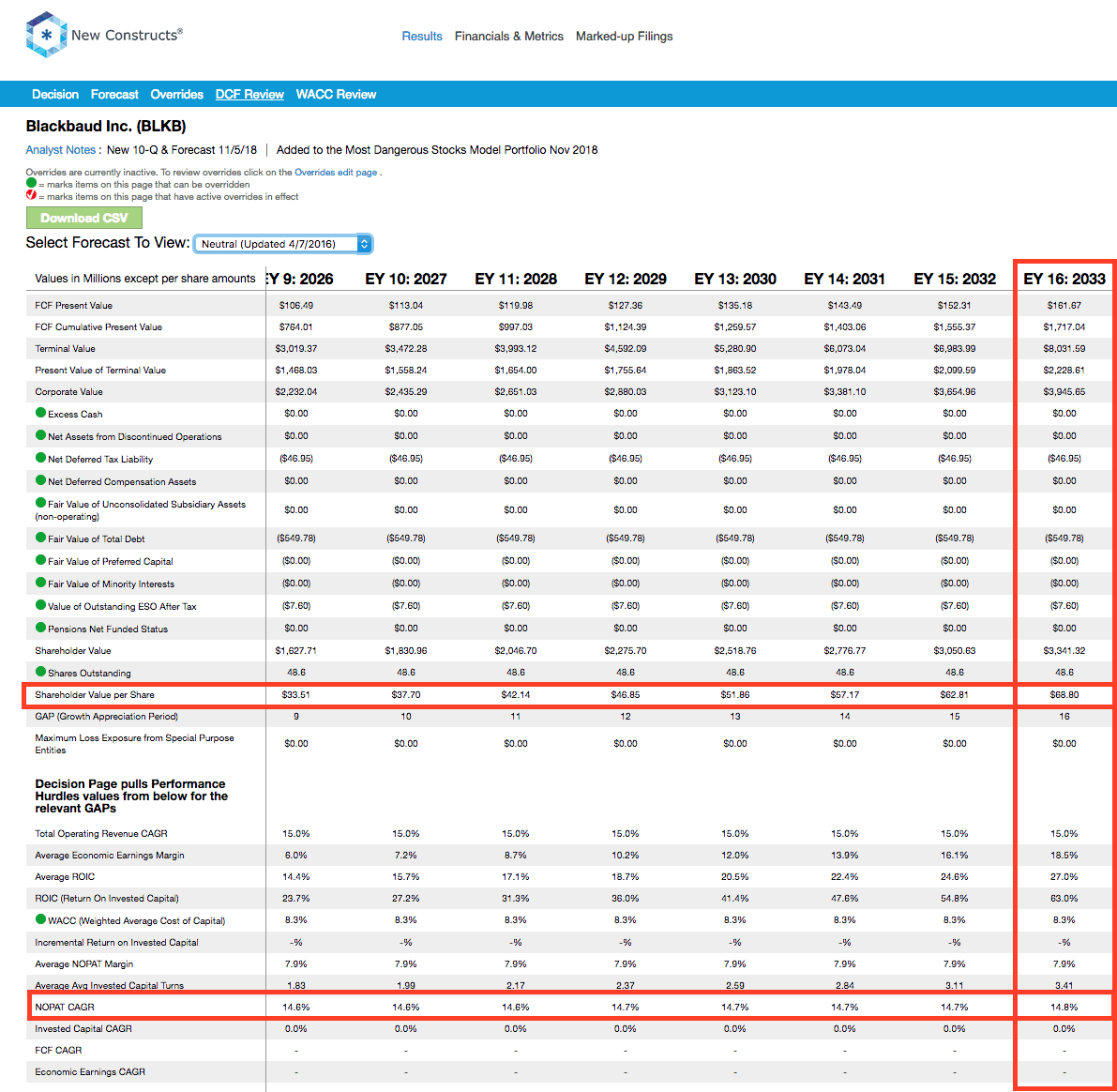The image size is (1117, 1092).
Task: Click the $1,717.04 FCF Cumulative Present Value cell
Action: [1064, 326]
